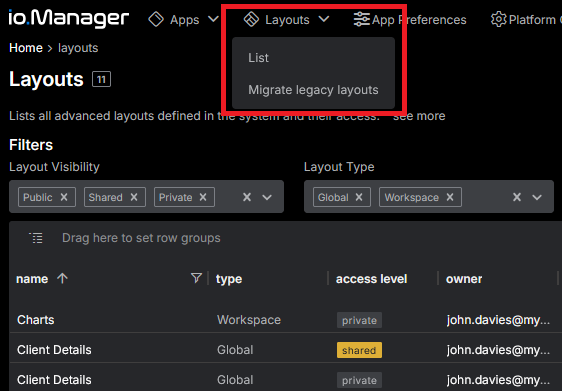Click the yellow shared access badge
Viewport: 562px width, 391px height.
(x=359, y=350)
